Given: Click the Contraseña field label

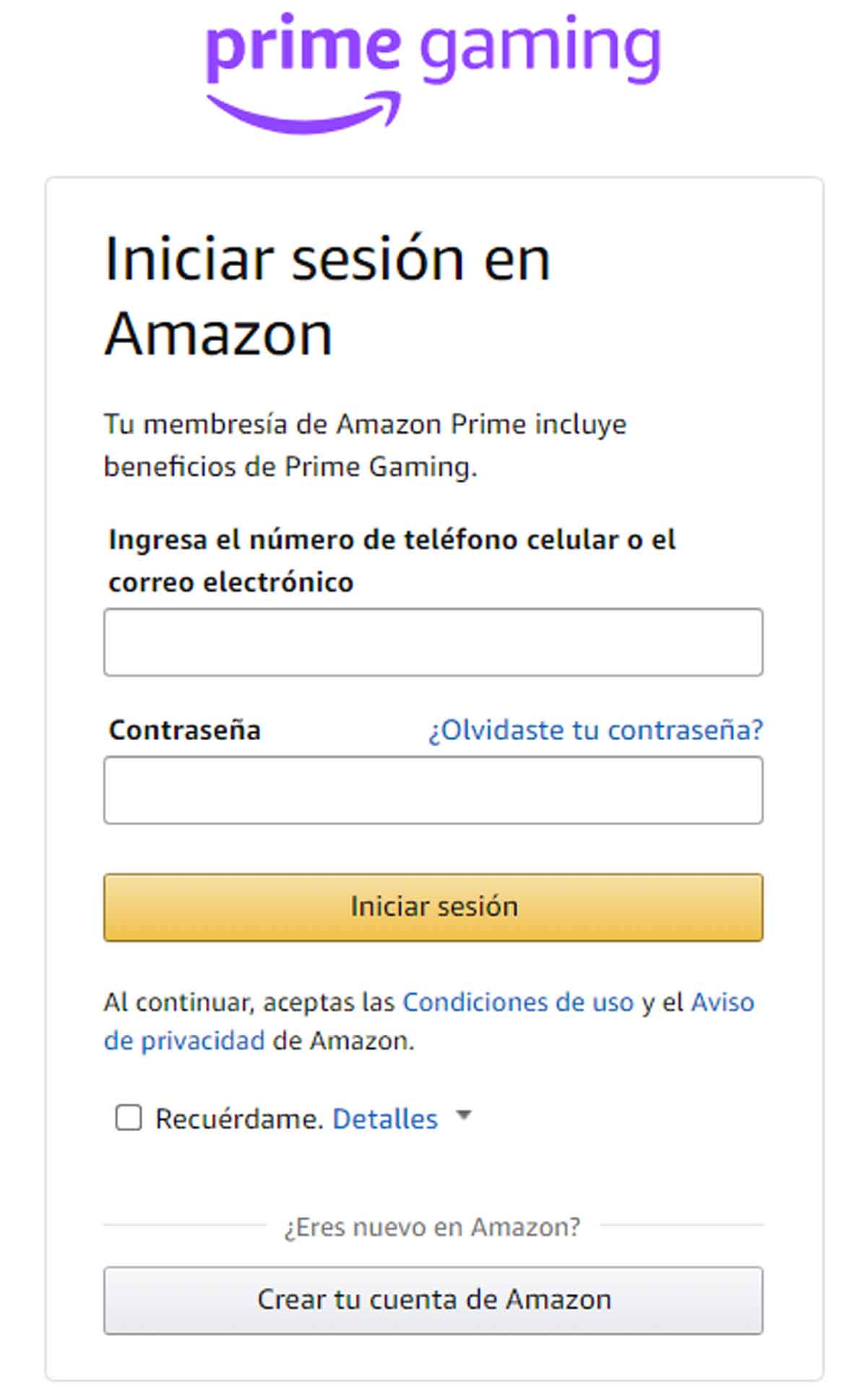Looking at the screenshot, I should click(x=184, y=730).
